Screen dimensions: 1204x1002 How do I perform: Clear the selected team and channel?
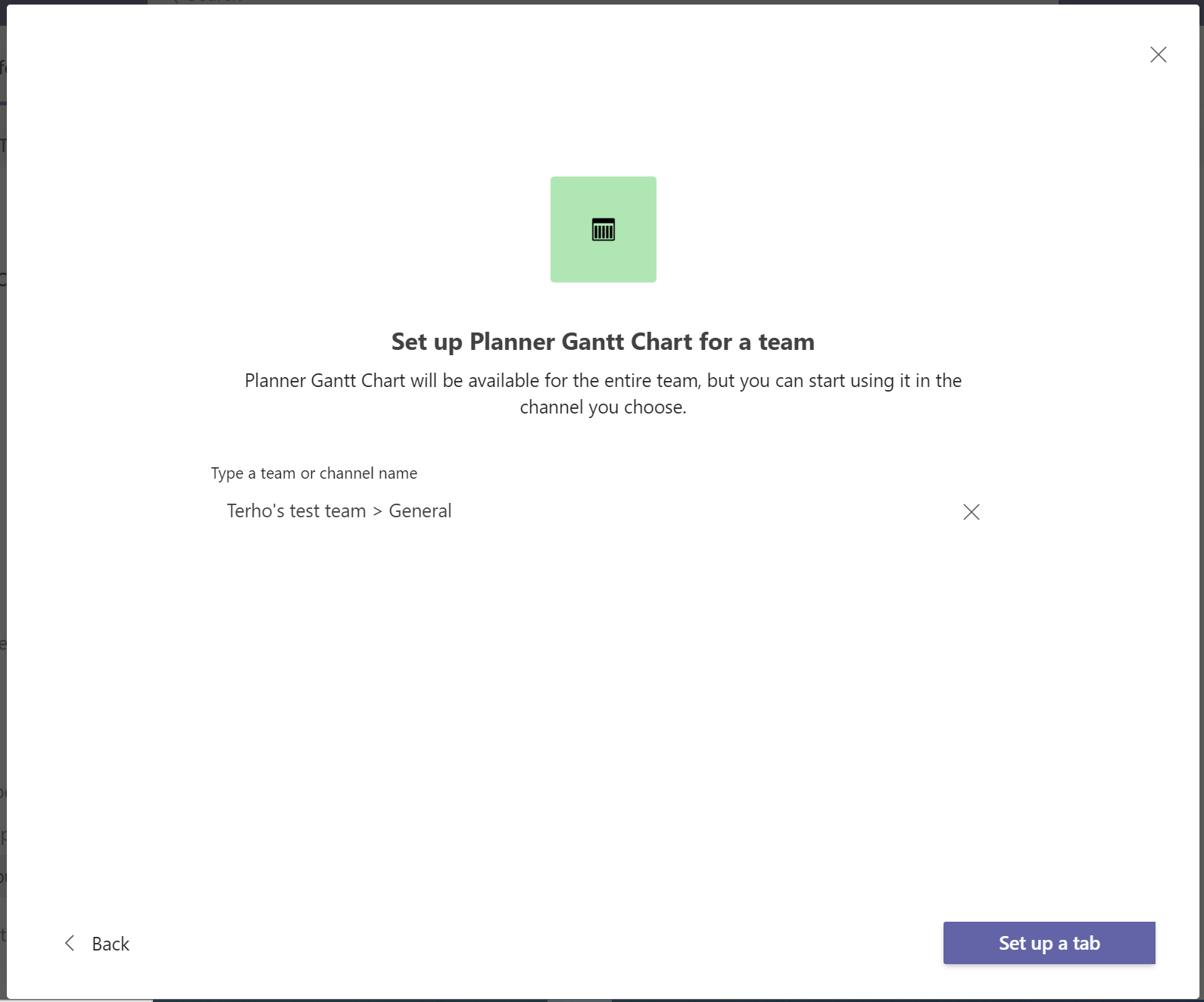[x=971, y=512]
